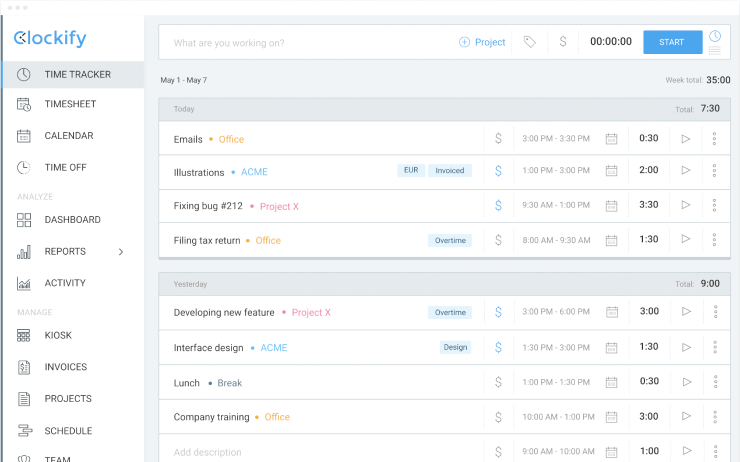
Task: Add a Project to new timer
Action: (482, 42)
